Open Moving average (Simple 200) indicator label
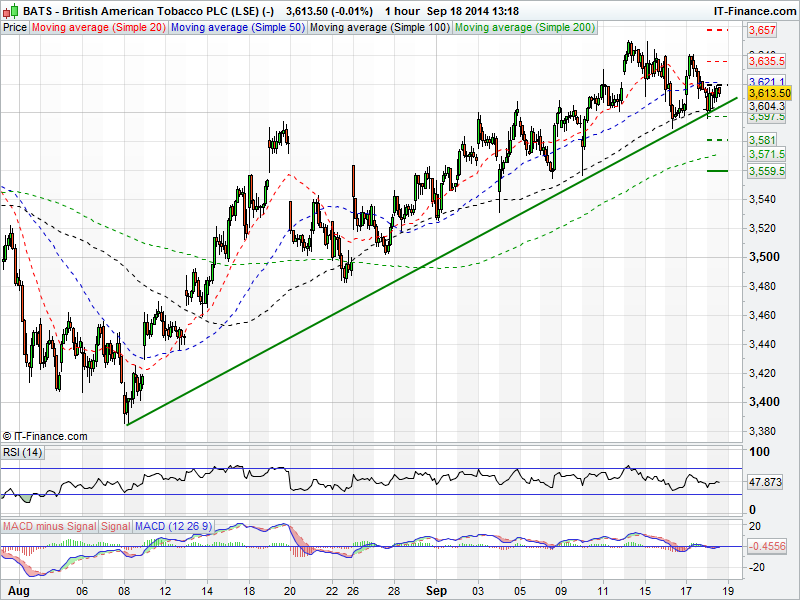 tap(525, 28)
